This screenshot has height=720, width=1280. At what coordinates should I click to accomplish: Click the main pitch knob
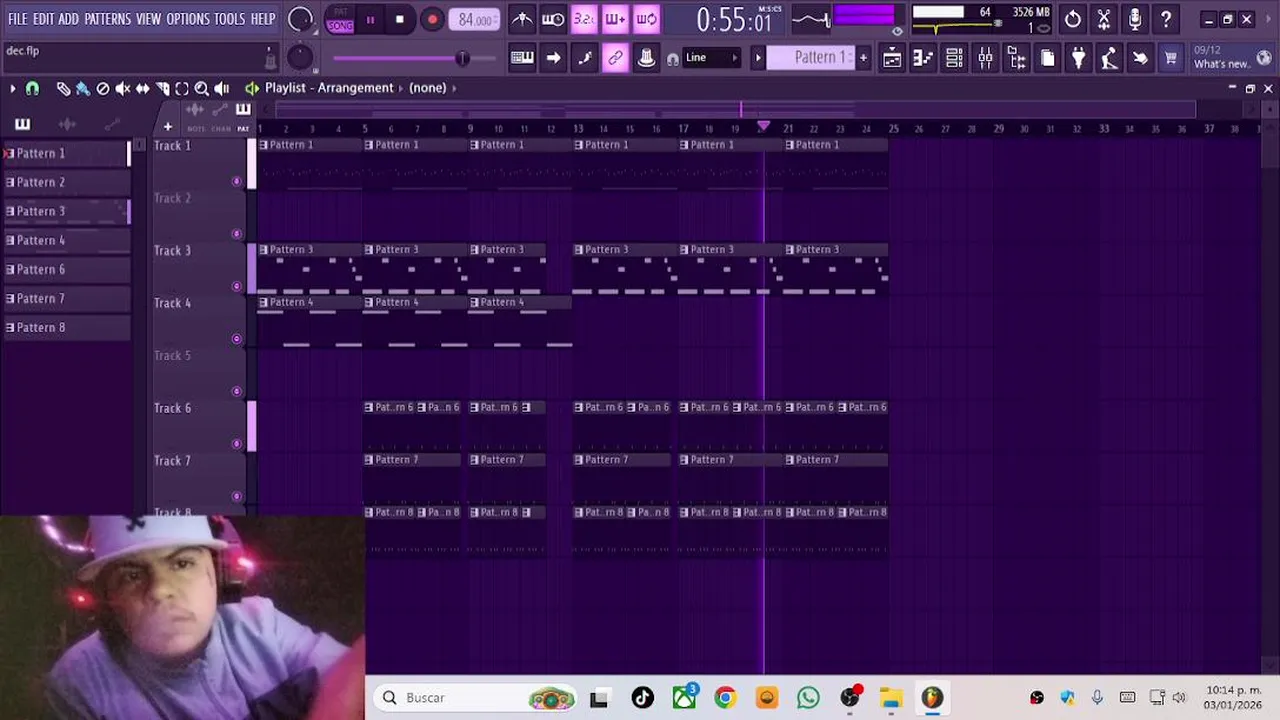click(300, 58)
